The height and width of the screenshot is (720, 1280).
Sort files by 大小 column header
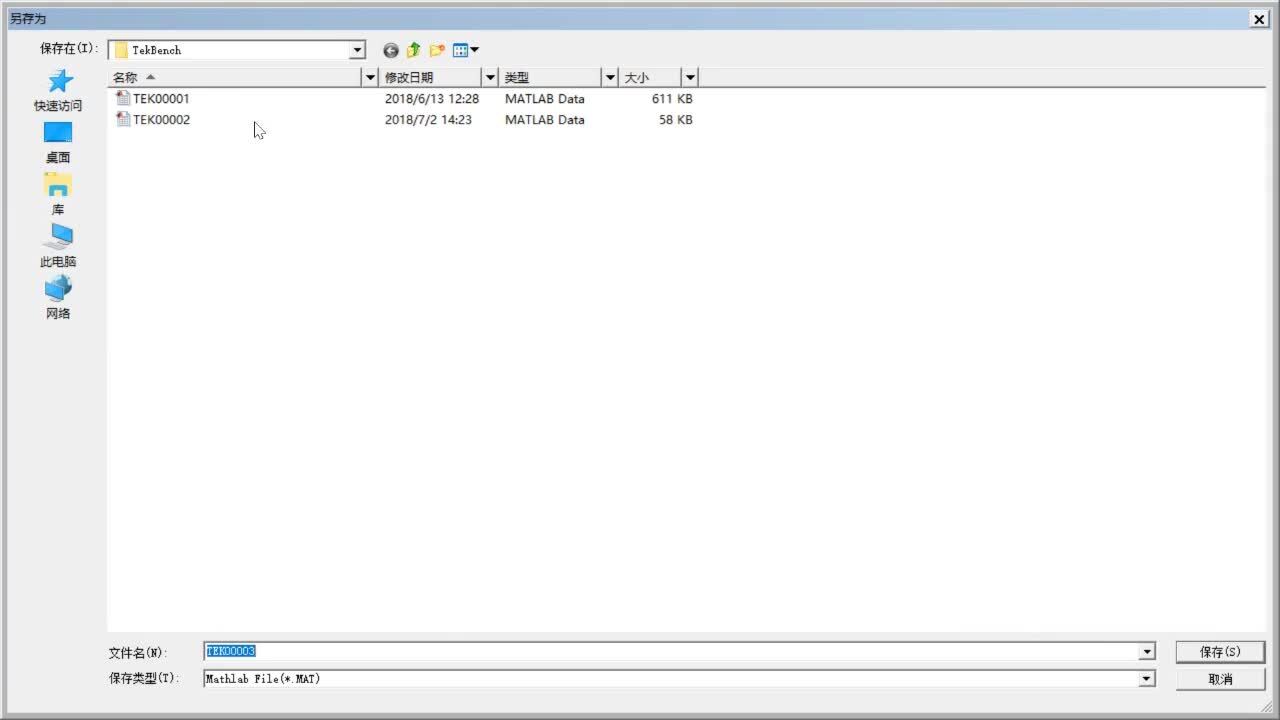pyautogui.click(x=648, y=78)
